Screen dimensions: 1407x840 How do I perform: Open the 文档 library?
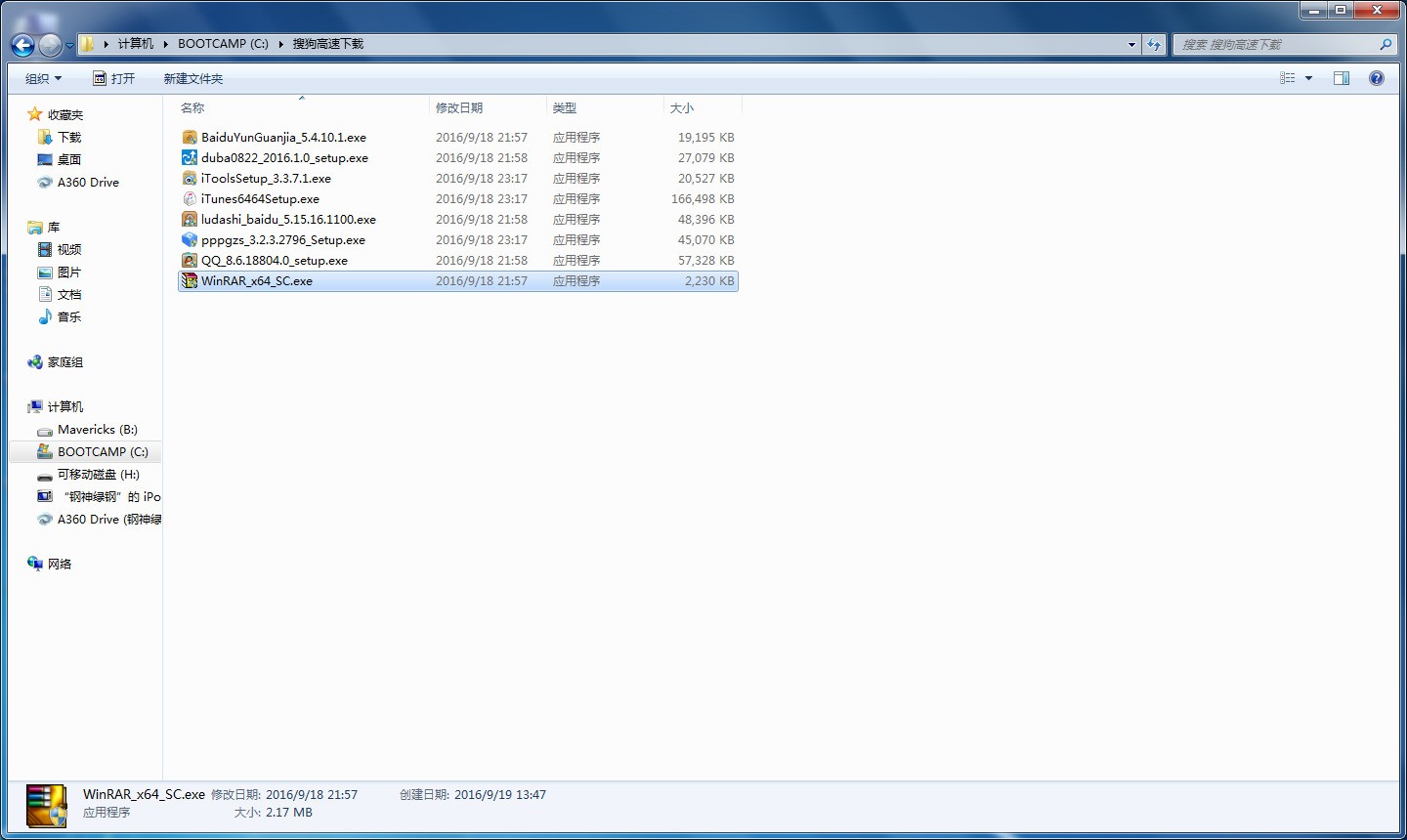(69, 295)
